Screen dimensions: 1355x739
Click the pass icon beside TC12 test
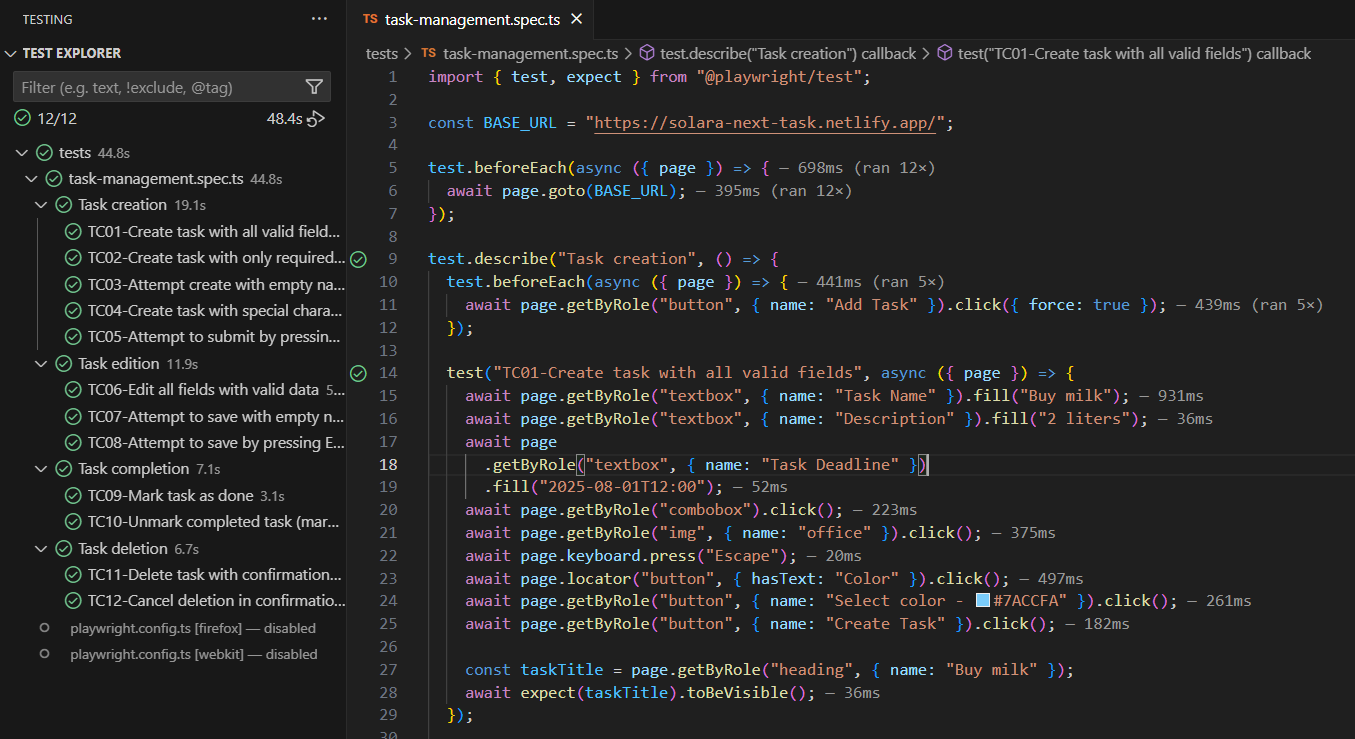point(73,601)
